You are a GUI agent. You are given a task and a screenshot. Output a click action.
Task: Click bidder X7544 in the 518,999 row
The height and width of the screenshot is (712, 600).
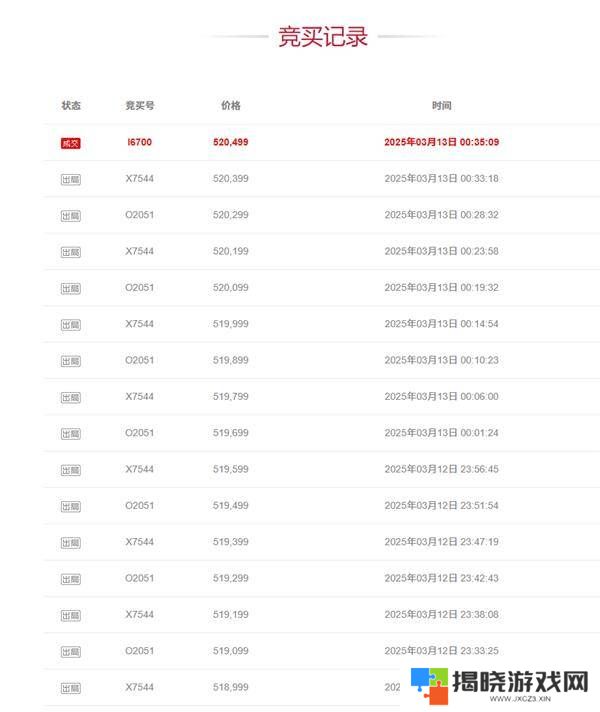click(x=139, y=687)
